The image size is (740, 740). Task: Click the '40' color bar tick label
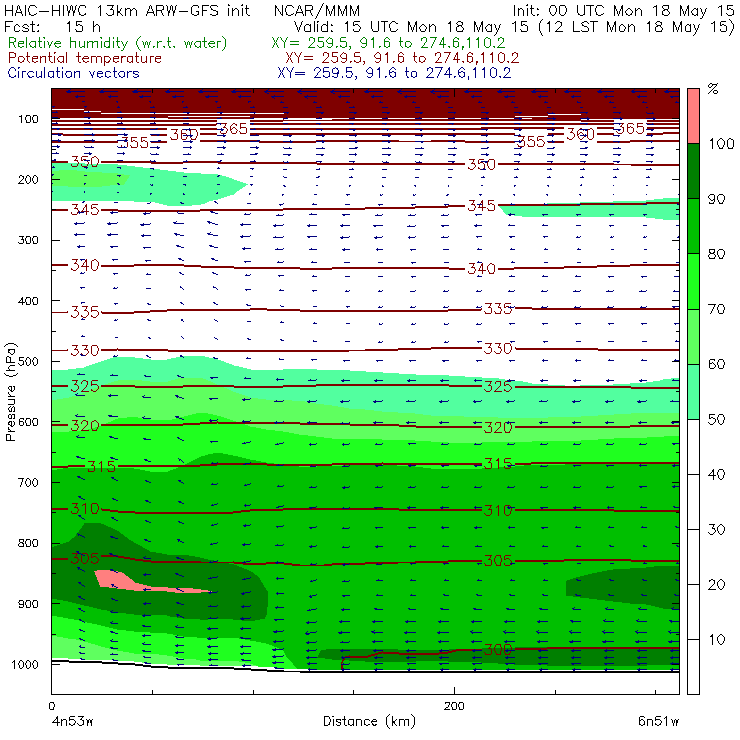716,474
